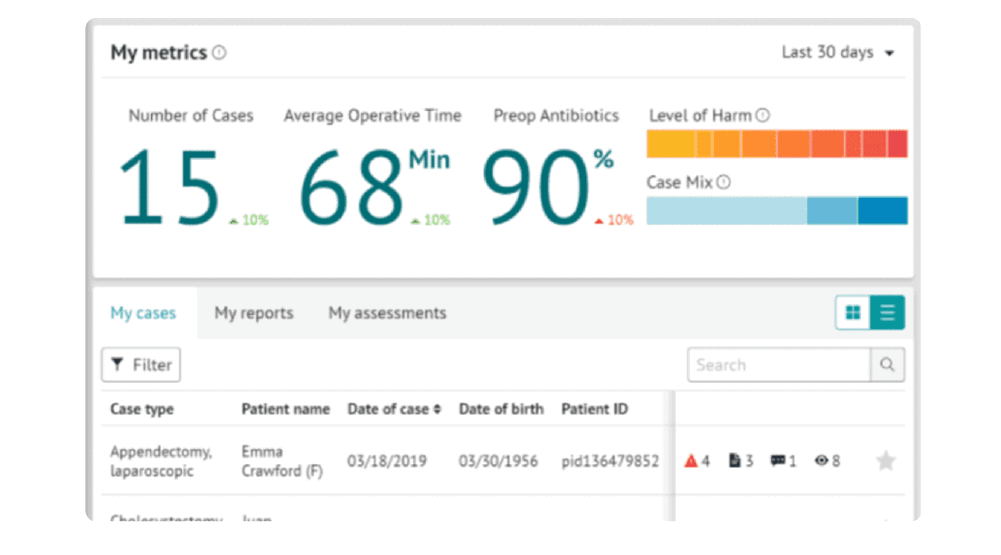Select patient name Emma Crawford (F)

coord(282,461)
